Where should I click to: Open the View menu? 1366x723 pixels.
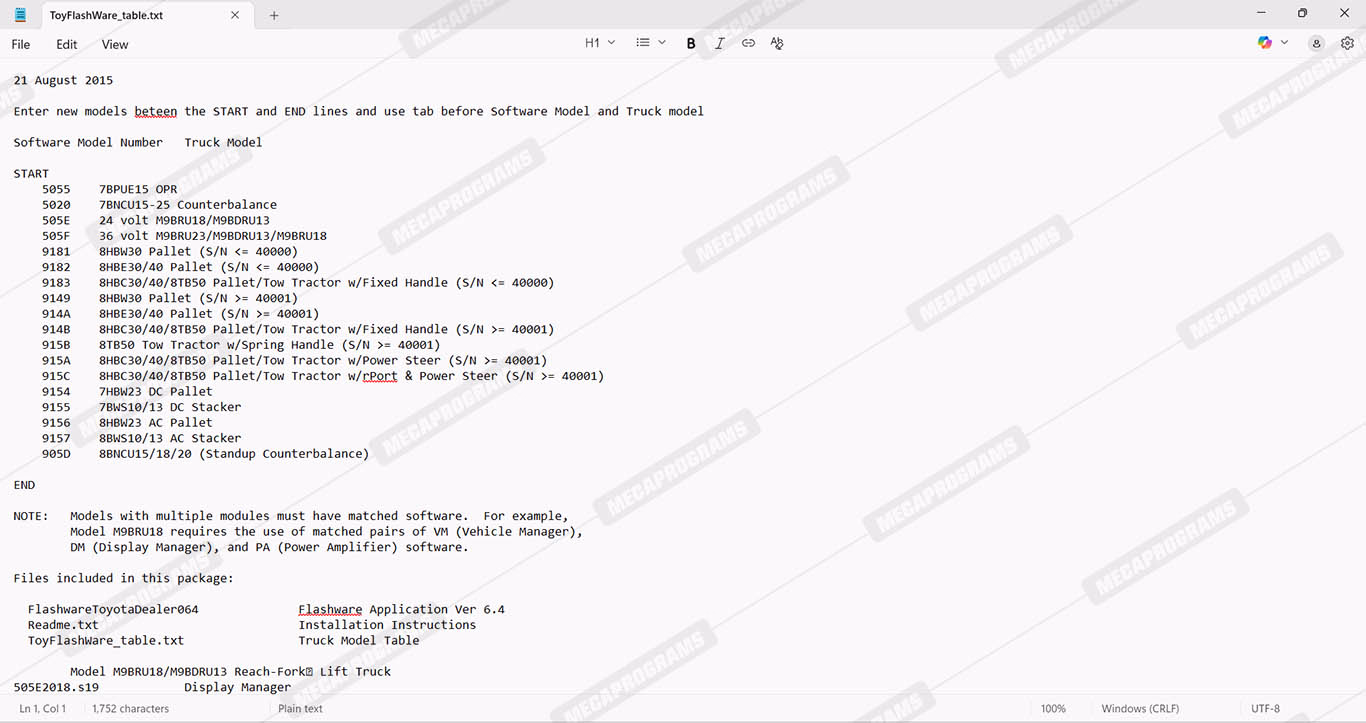(x=115, y=44)
